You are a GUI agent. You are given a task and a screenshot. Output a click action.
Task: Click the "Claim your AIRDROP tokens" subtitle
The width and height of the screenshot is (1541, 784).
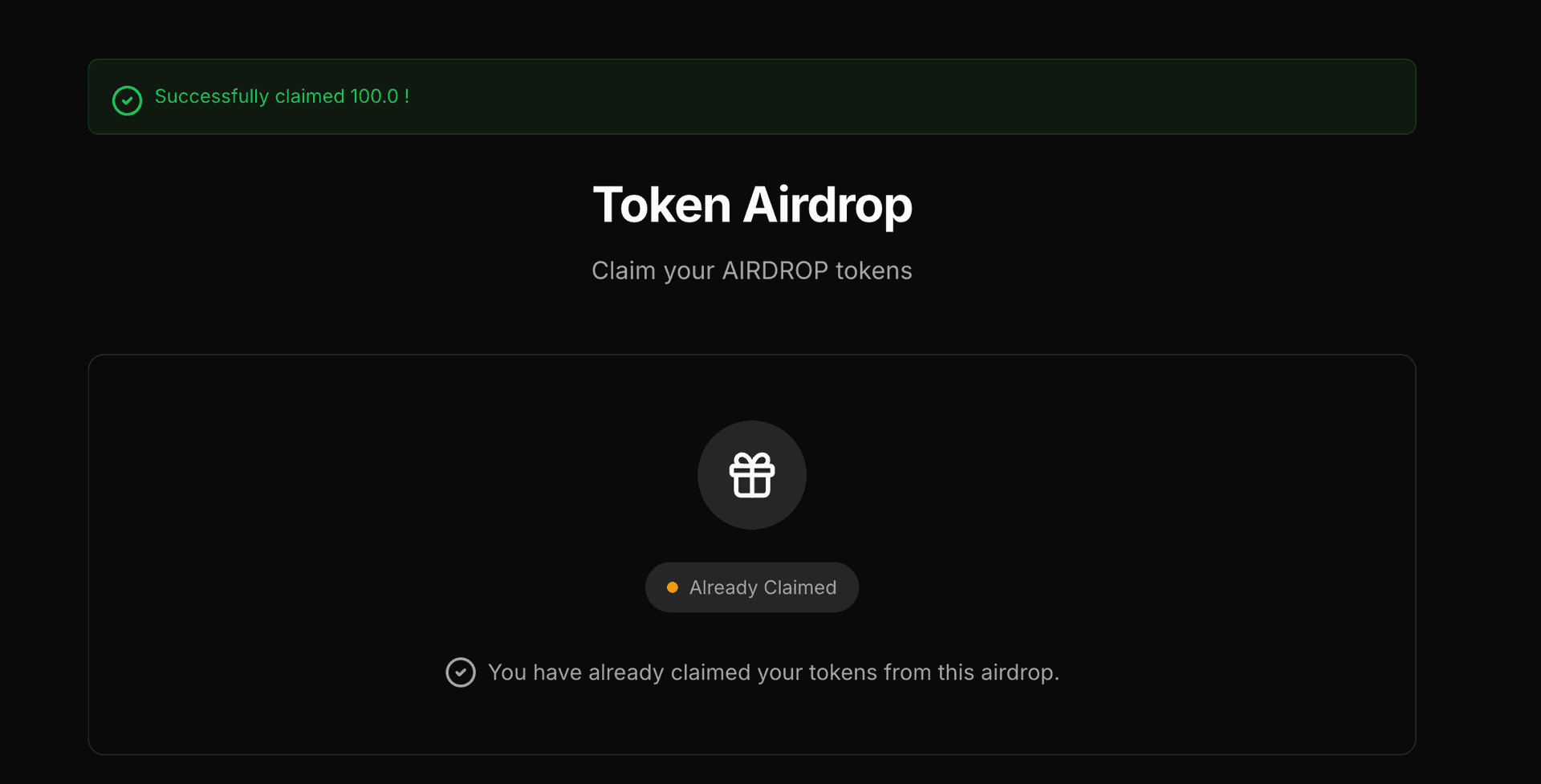pos(752,270)
